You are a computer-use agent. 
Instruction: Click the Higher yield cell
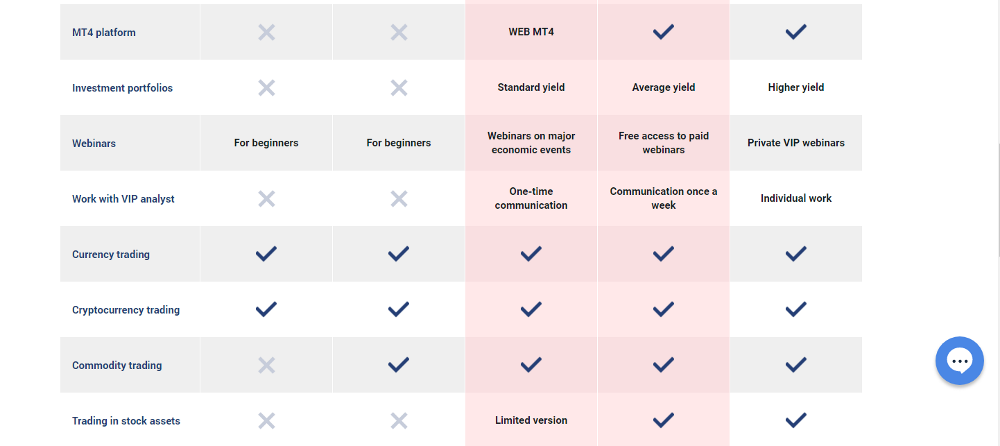click(796, 87)
